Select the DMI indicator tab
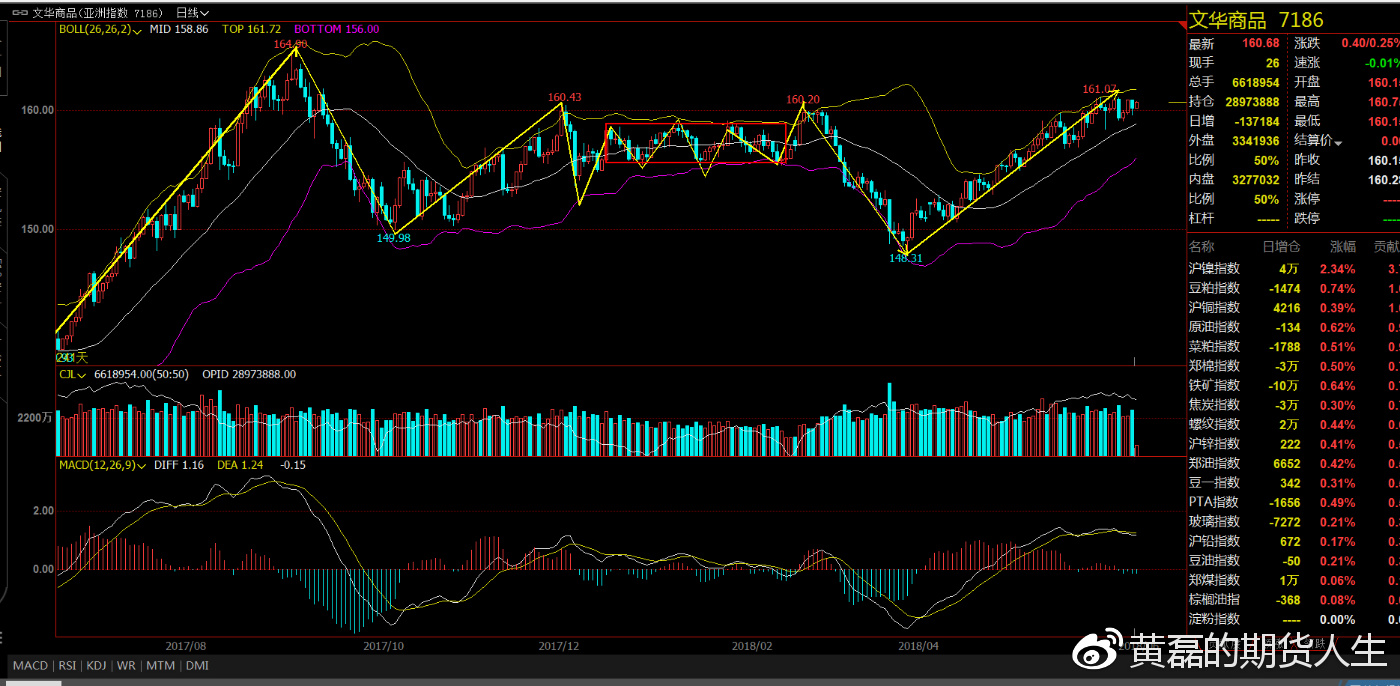 (197, 665)
